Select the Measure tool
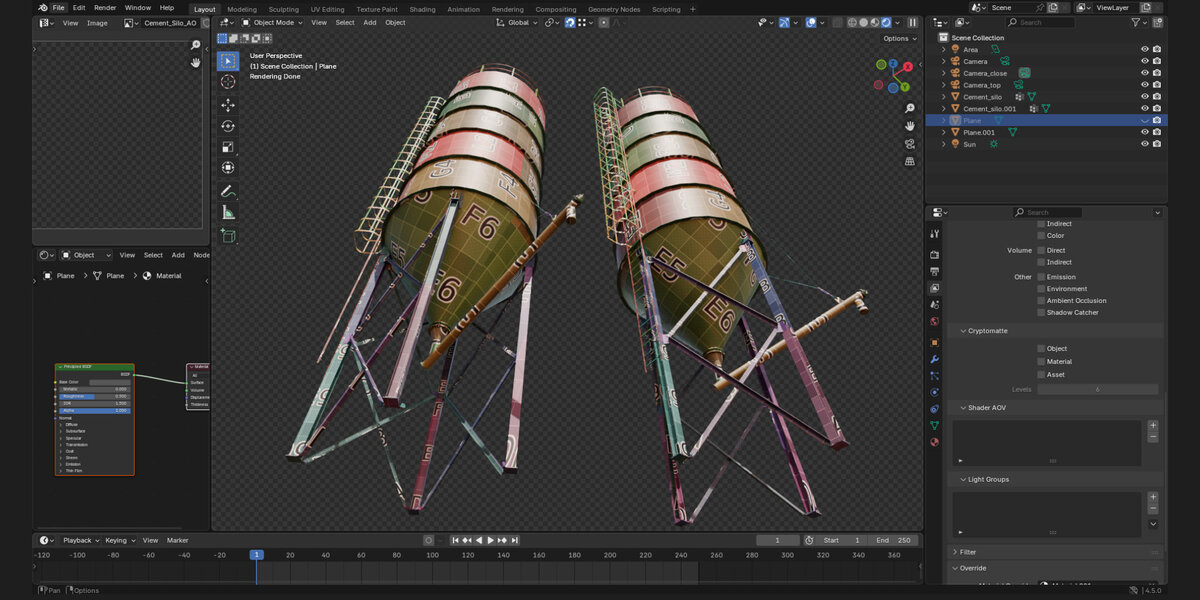 [228, 212]
